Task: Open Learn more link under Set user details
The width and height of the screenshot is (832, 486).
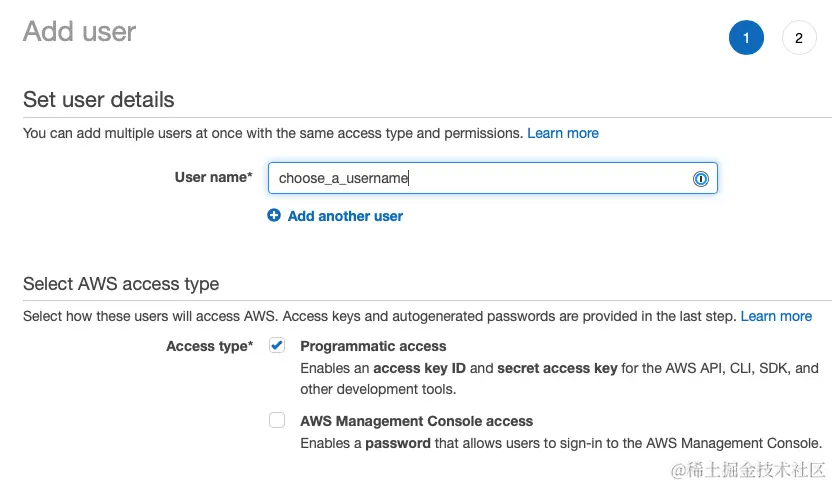Action: [563, 133]
